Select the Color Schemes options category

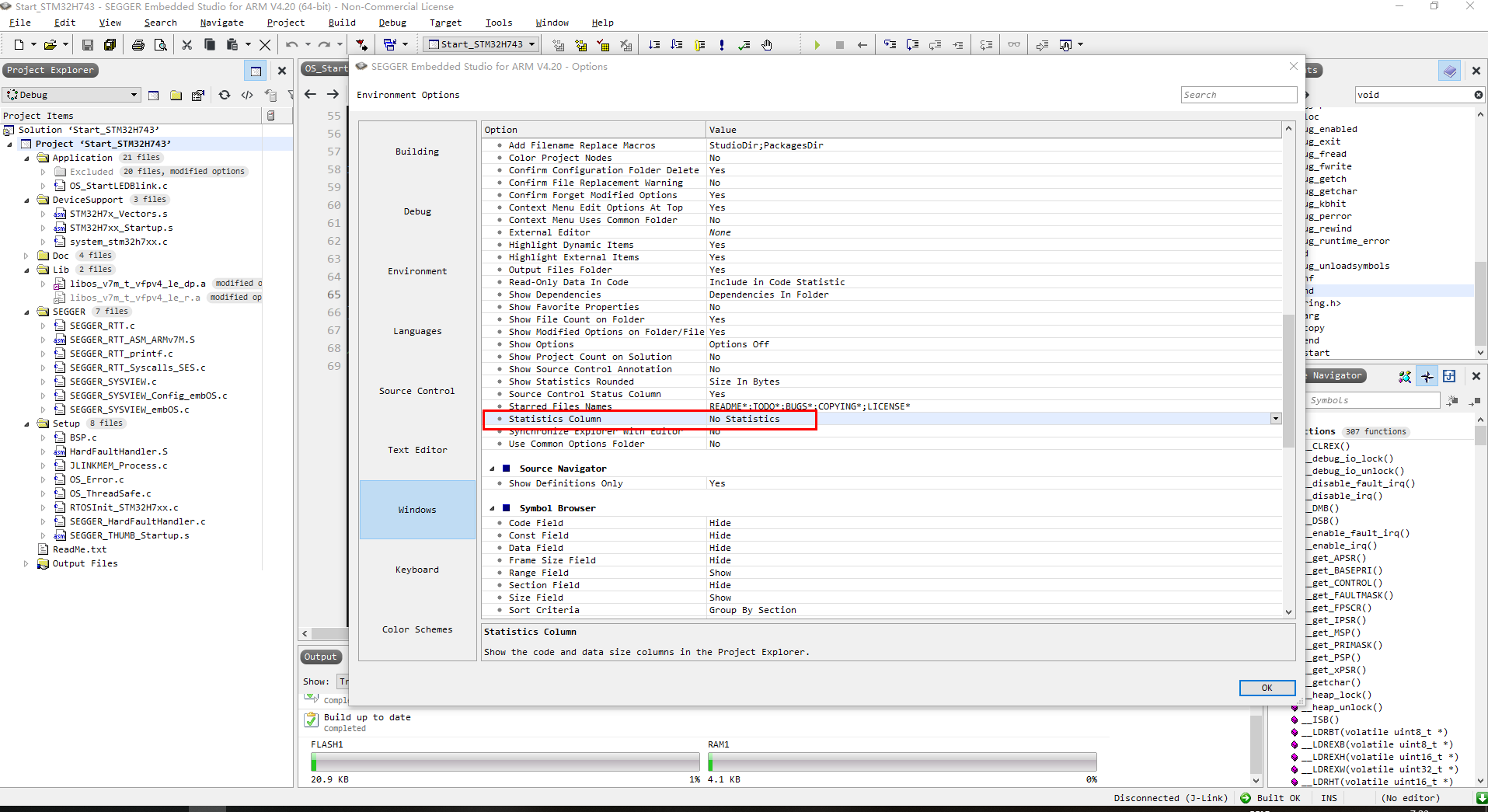click(x=417, y=629)
